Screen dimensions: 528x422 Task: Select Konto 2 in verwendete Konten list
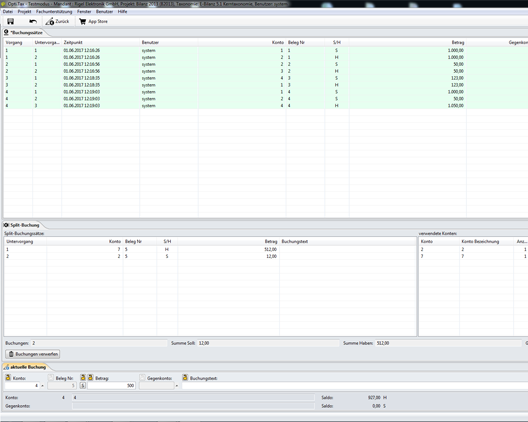[x=473, y=250]
